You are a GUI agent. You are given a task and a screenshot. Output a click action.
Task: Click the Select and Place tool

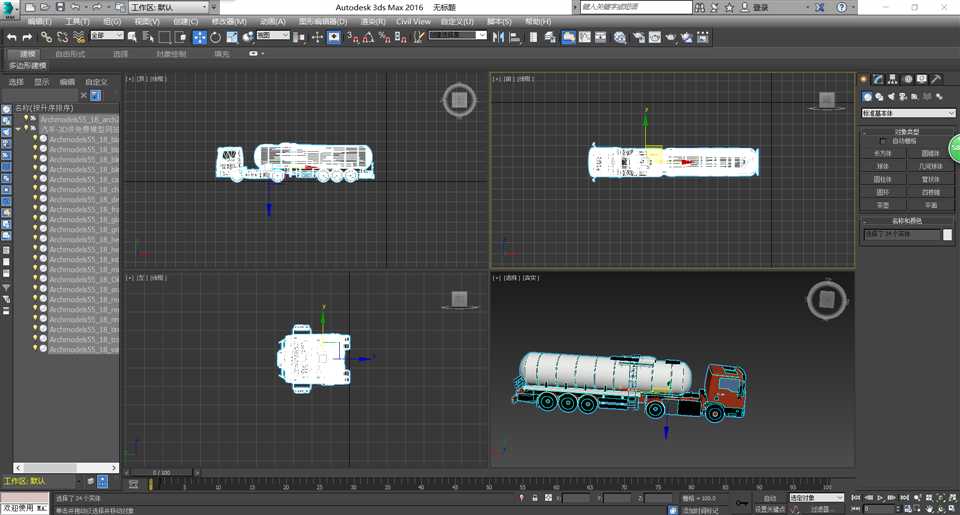click(x=248, y=37)
